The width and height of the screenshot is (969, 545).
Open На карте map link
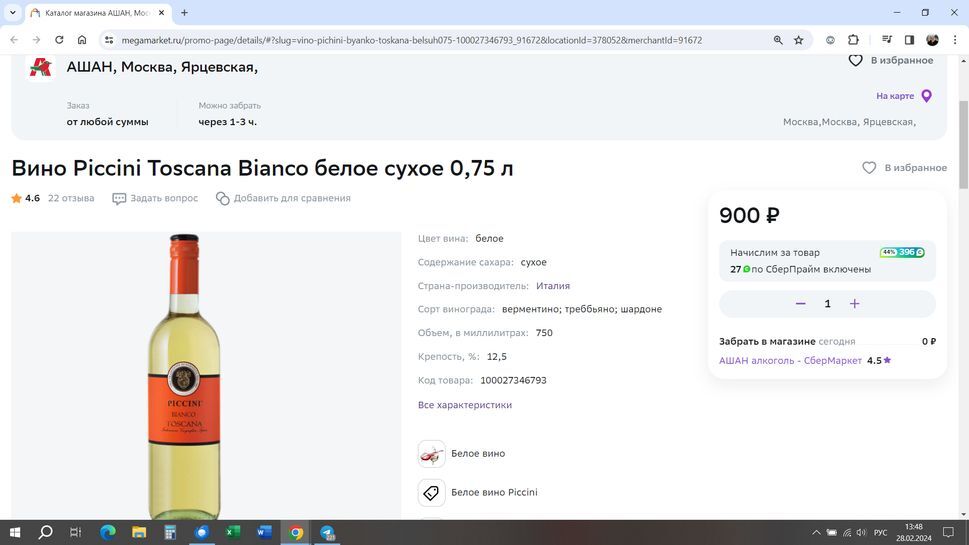point(895,96)
